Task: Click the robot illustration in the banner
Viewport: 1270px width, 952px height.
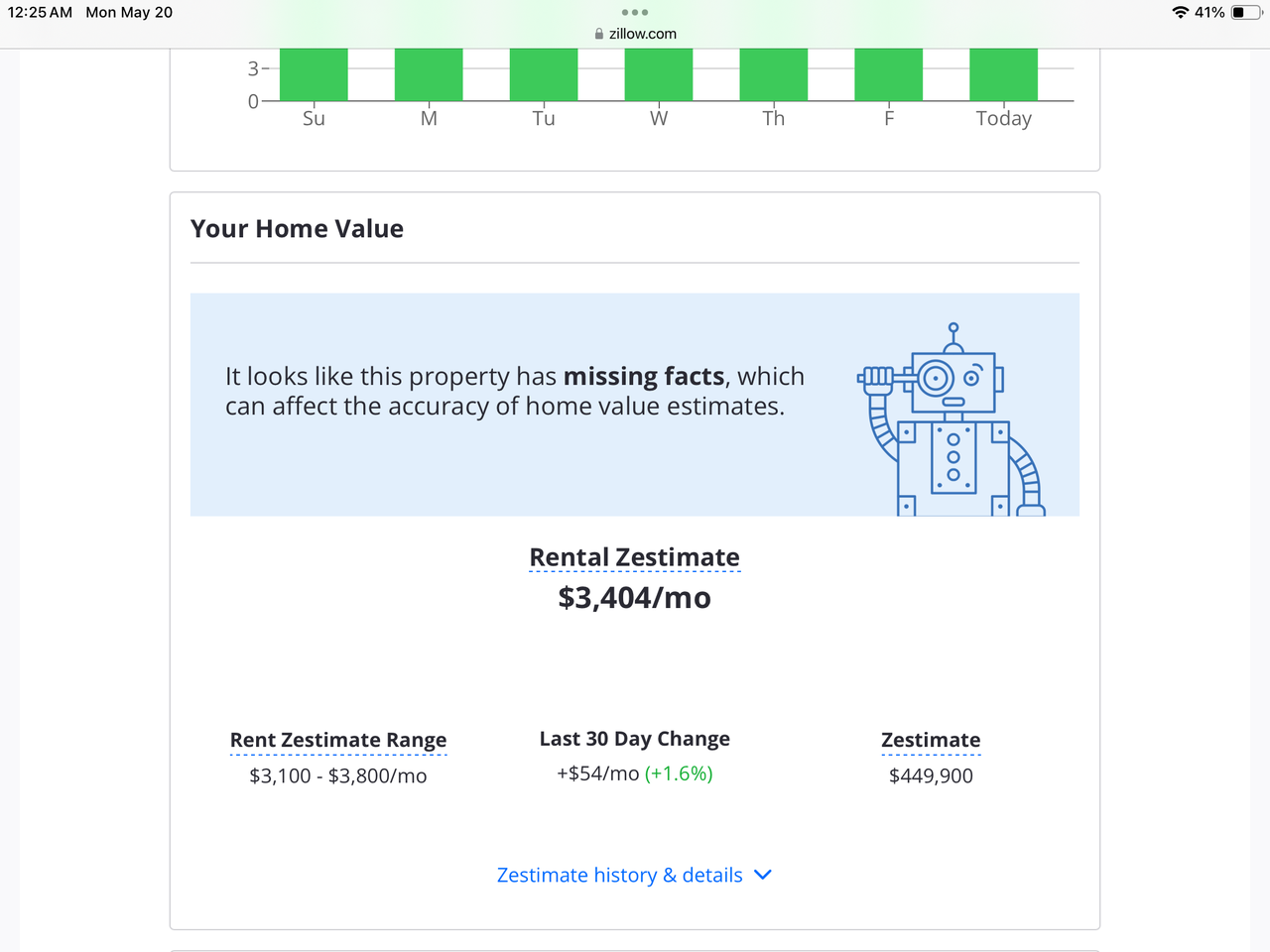Action: [952, 421]
